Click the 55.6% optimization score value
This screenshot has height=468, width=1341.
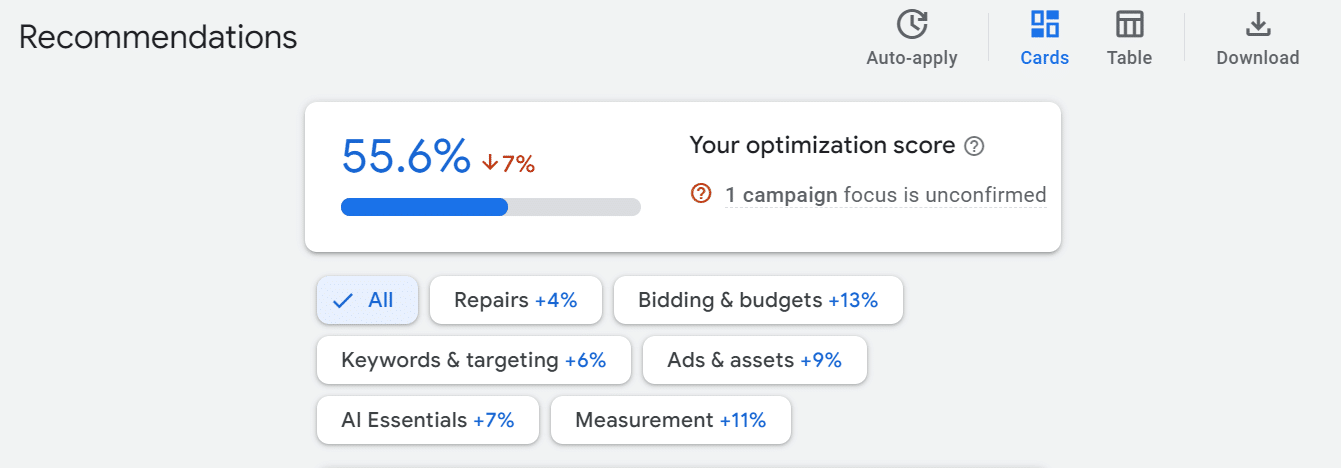pos(406,156)
